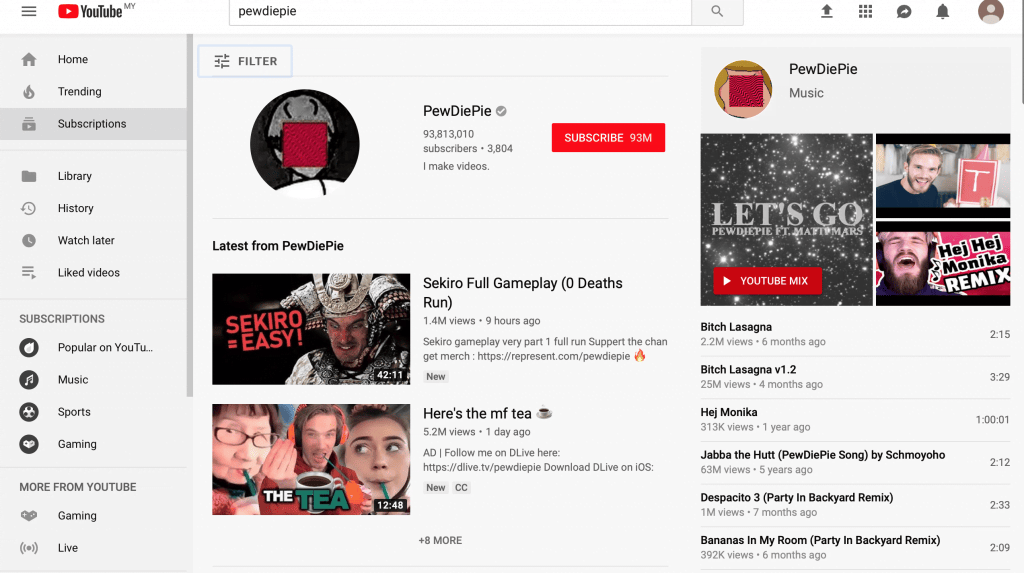Open Sekiro Full Gameplay video title

(522, 293)
